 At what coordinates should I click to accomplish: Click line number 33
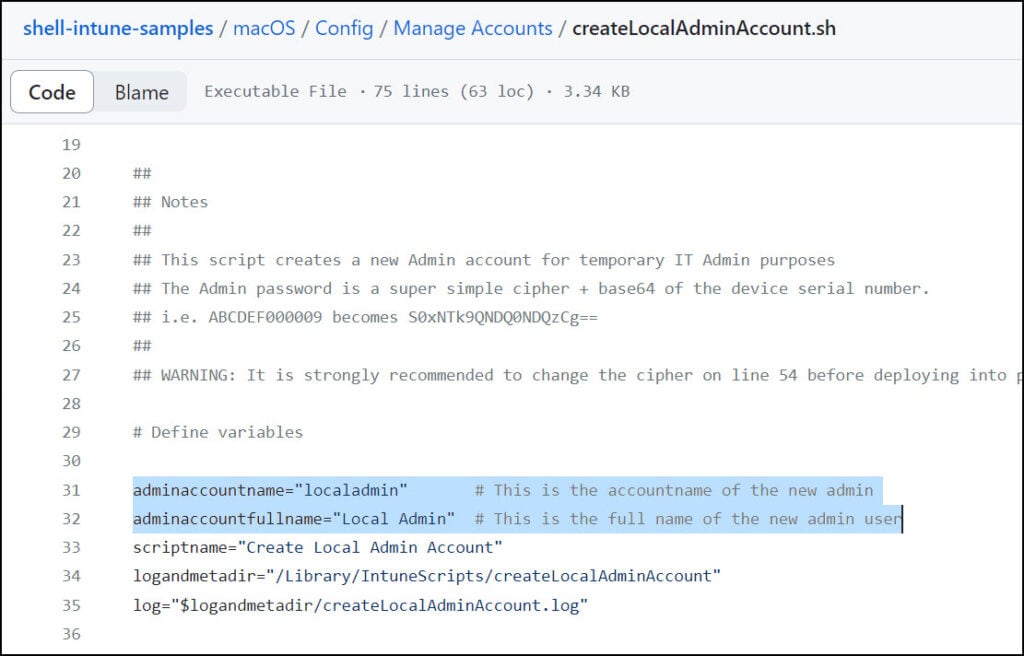(71, 548)
